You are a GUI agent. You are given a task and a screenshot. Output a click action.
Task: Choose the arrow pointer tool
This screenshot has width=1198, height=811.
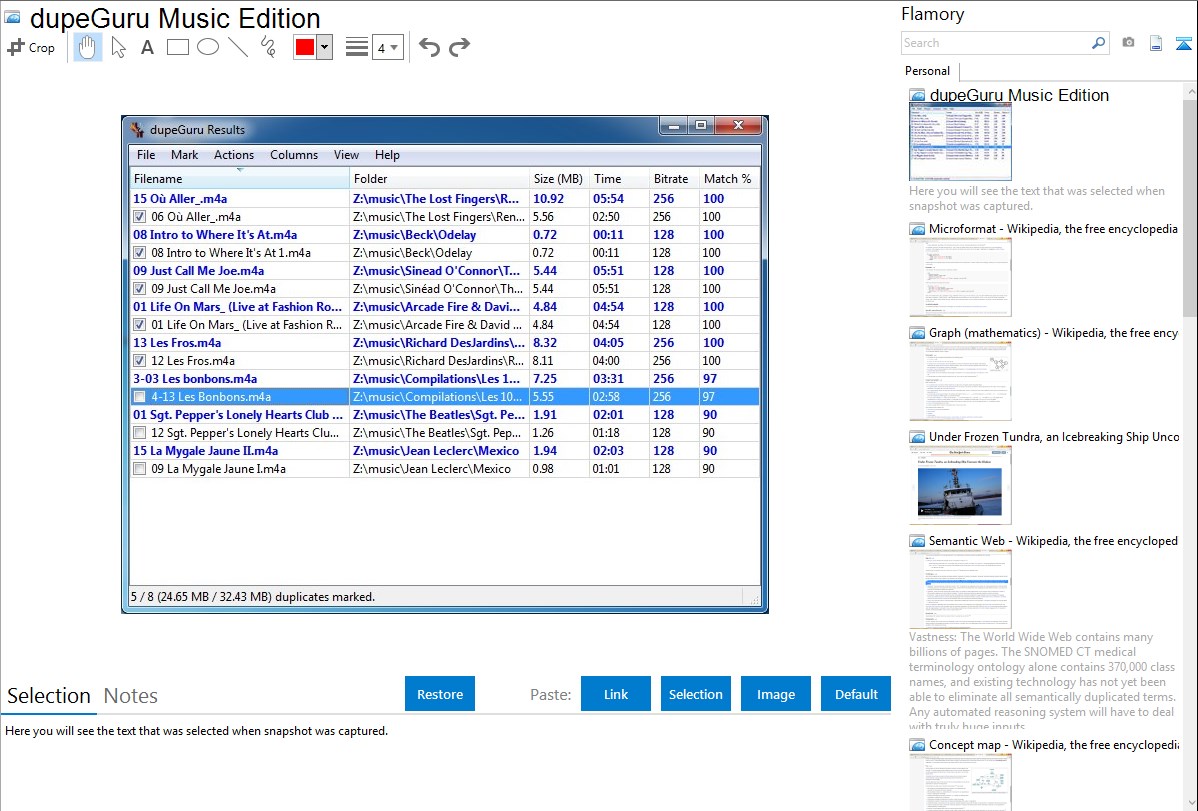118,47
